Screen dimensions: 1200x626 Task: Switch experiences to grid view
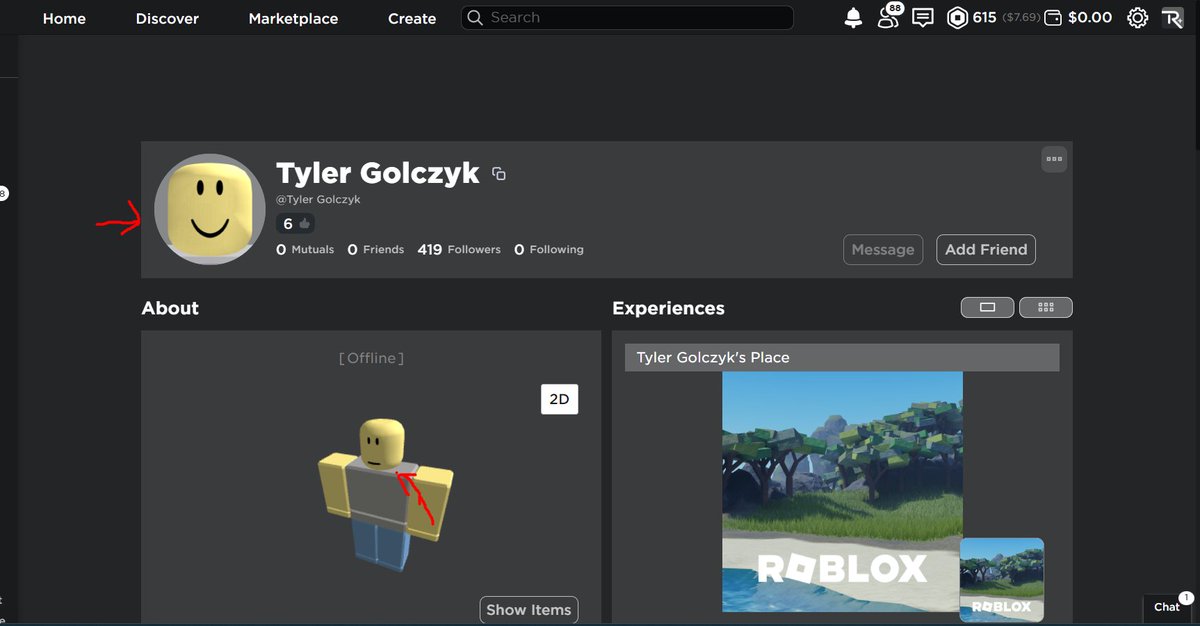[x=1046, y=307]
